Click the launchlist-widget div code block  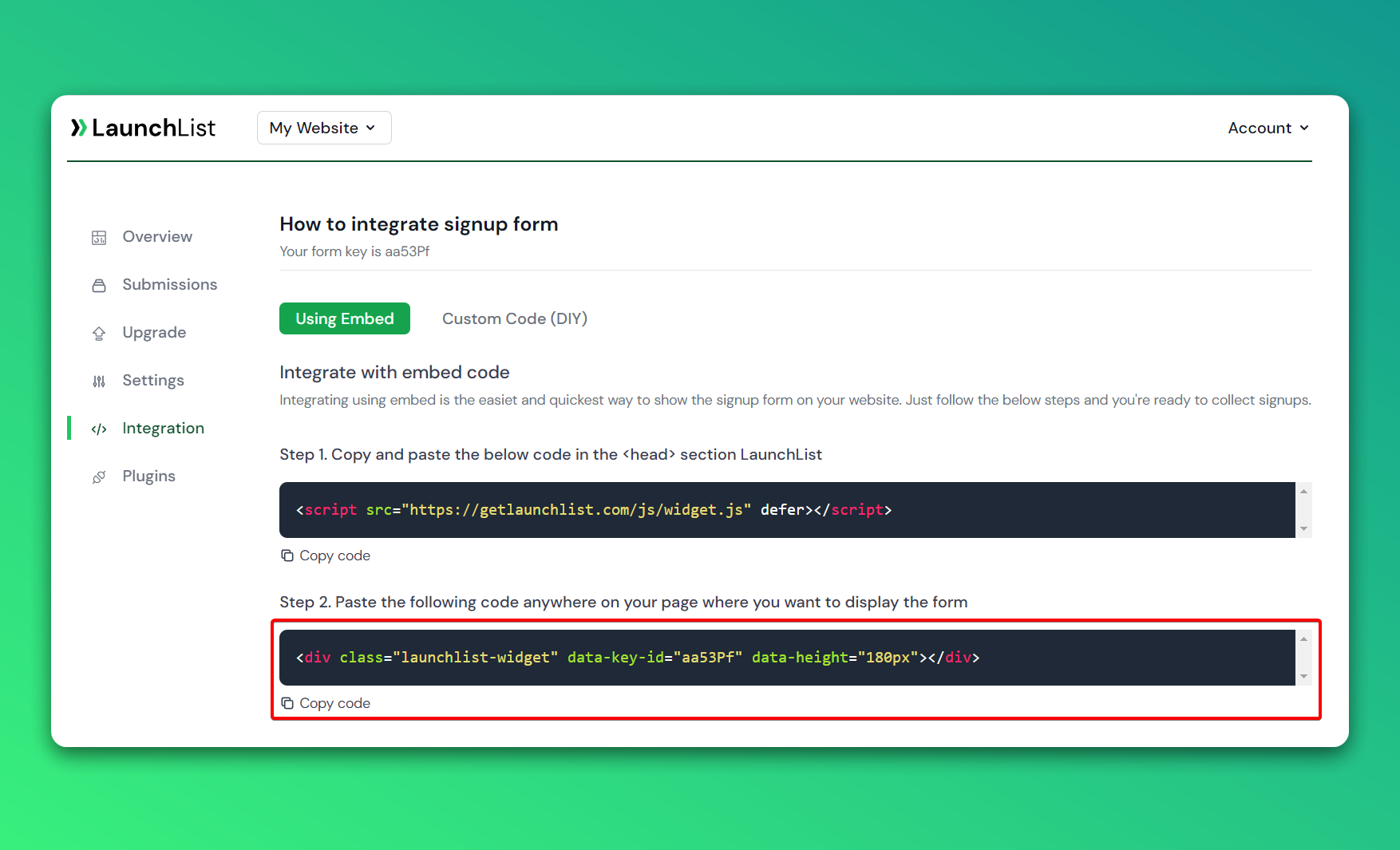(787, 658)
